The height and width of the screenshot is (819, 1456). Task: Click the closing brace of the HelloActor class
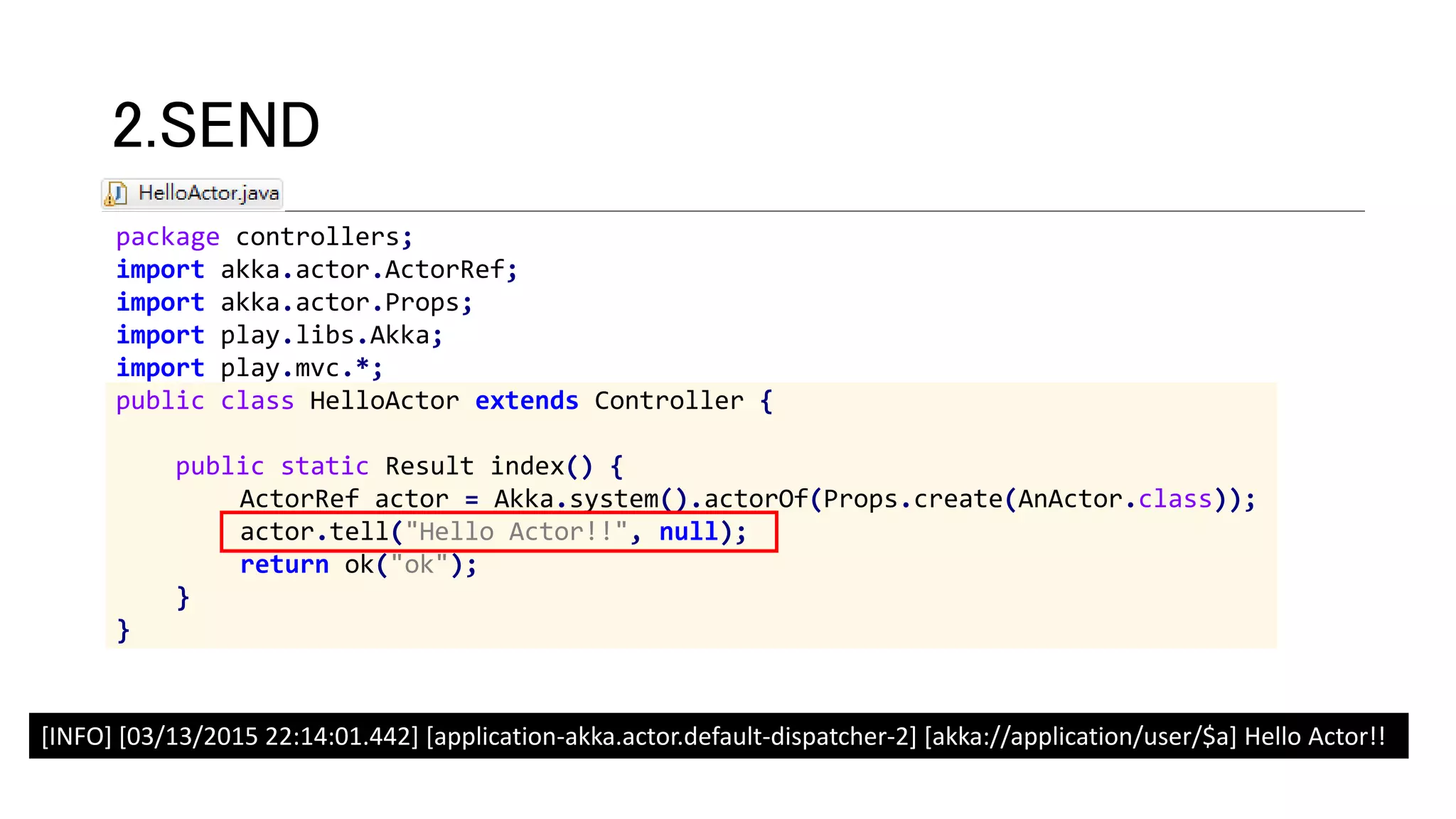pyautogui.click(x=124, y=631)
